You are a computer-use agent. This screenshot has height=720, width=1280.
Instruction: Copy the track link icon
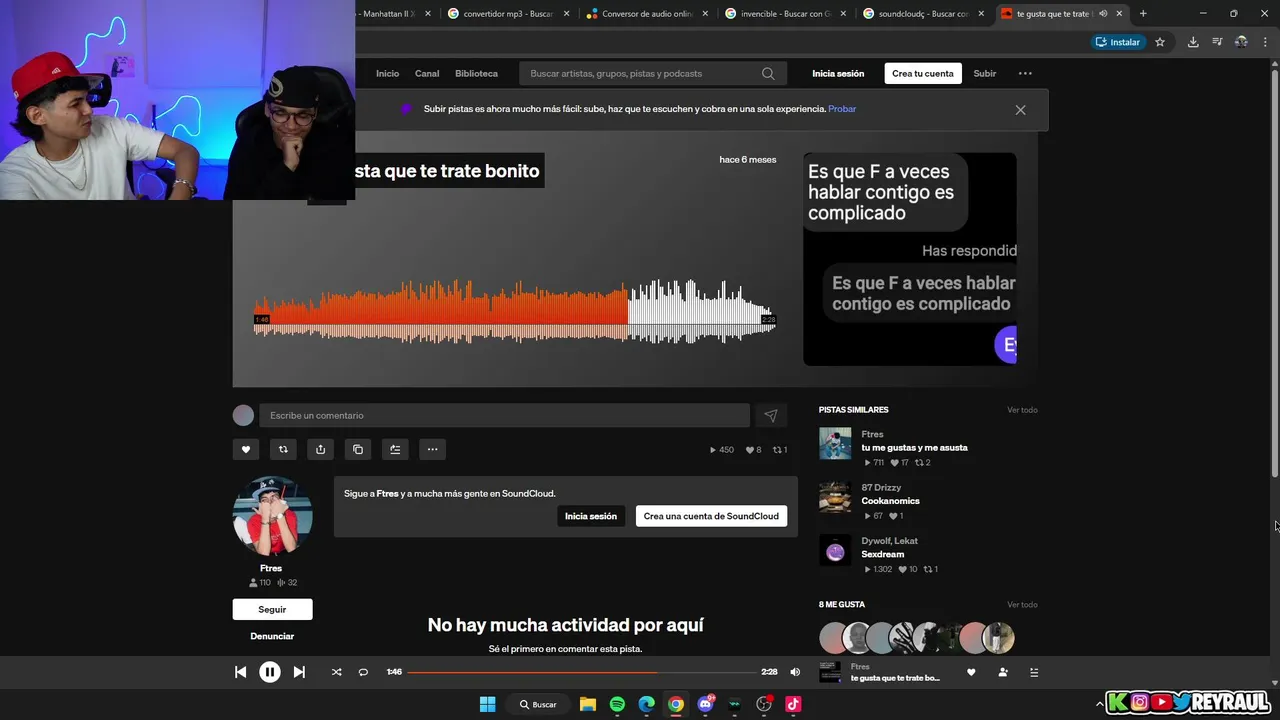[x=358, y=449]
